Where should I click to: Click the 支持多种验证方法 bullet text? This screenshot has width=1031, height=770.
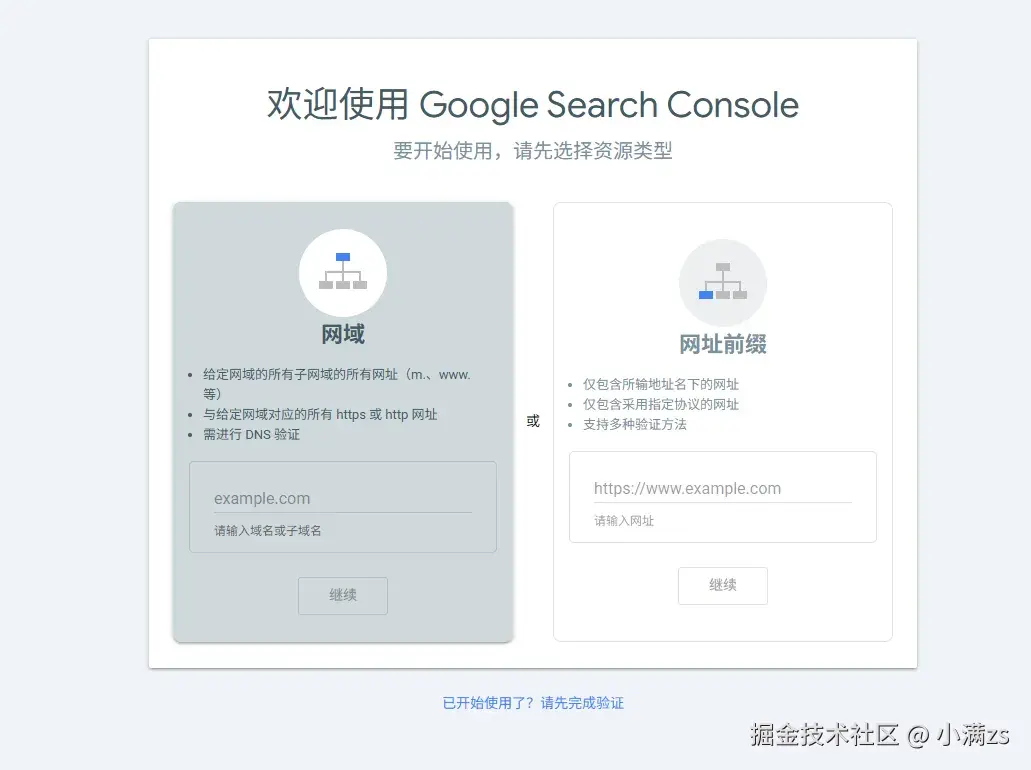click(x=635, y=424)
